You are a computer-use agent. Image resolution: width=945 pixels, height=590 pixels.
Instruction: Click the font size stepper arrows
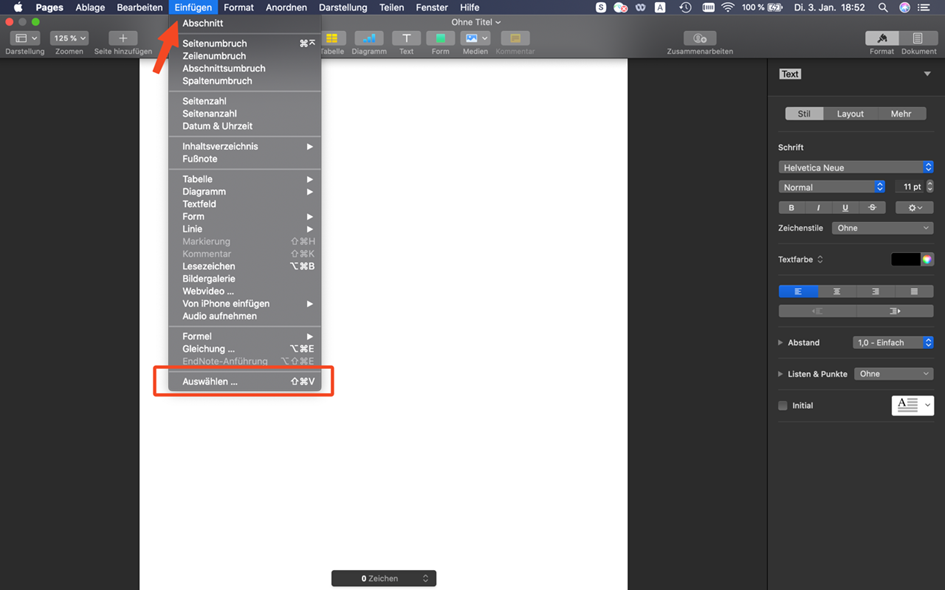pyautogui.click(x=930, y=187)
